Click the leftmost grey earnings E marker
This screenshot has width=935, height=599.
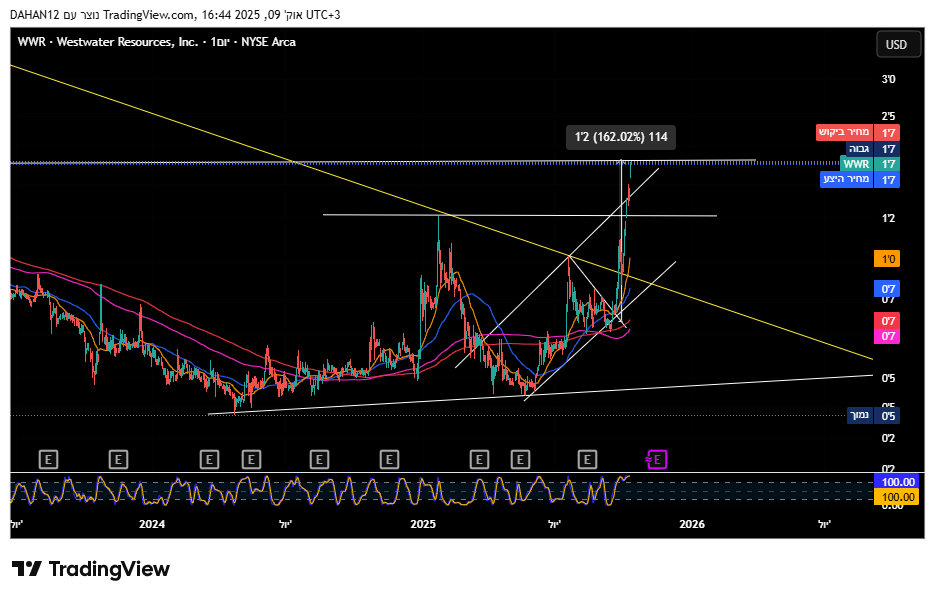(48, 460)
